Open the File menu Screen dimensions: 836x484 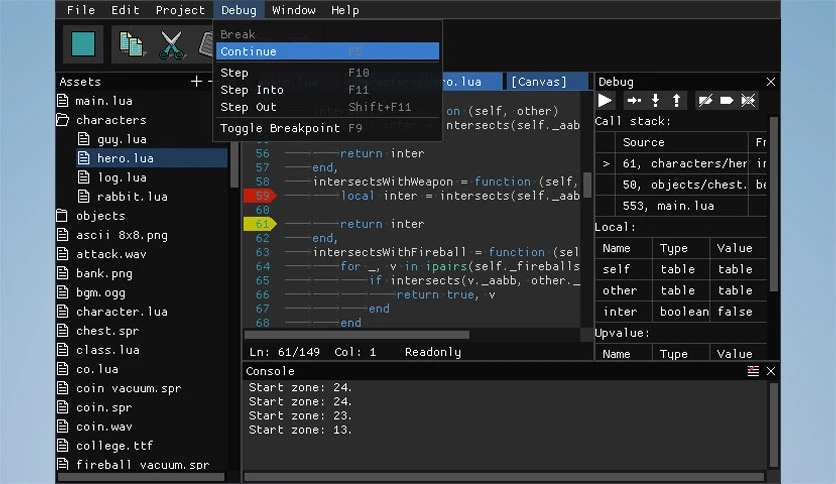81,10
